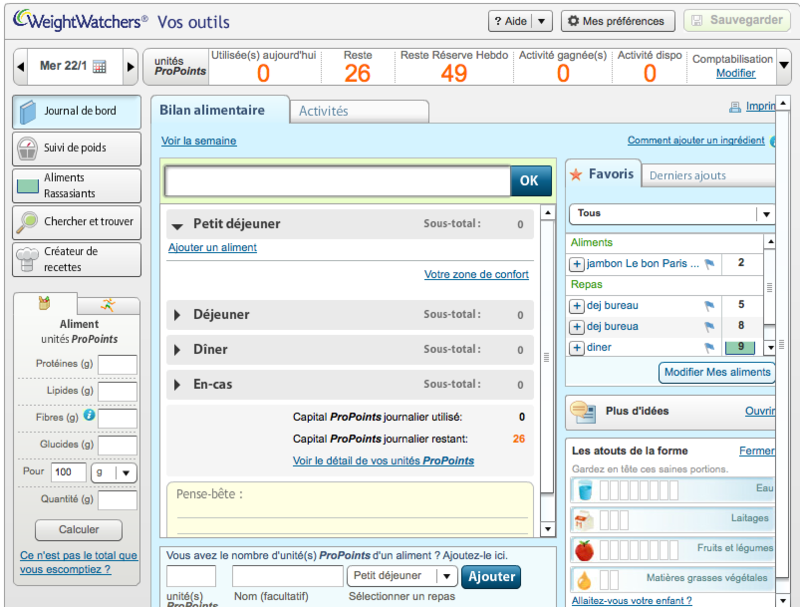This screenshot has width=800, height=607.
Task: Click meal list scrollbar down arrow
Action: click(x=547, y=529)
